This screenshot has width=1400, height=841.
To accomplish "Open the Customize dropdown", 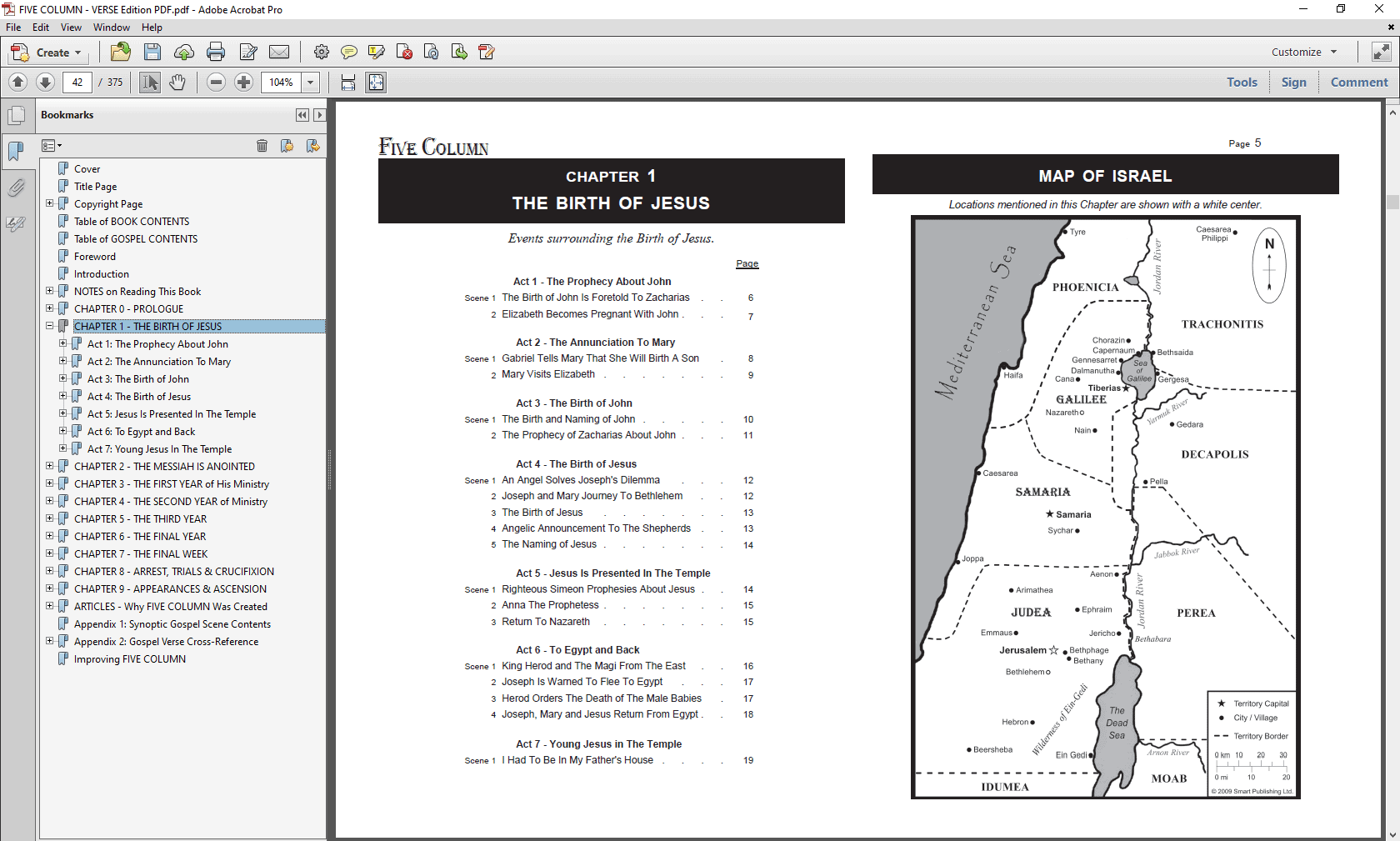I will (1304, 52).
